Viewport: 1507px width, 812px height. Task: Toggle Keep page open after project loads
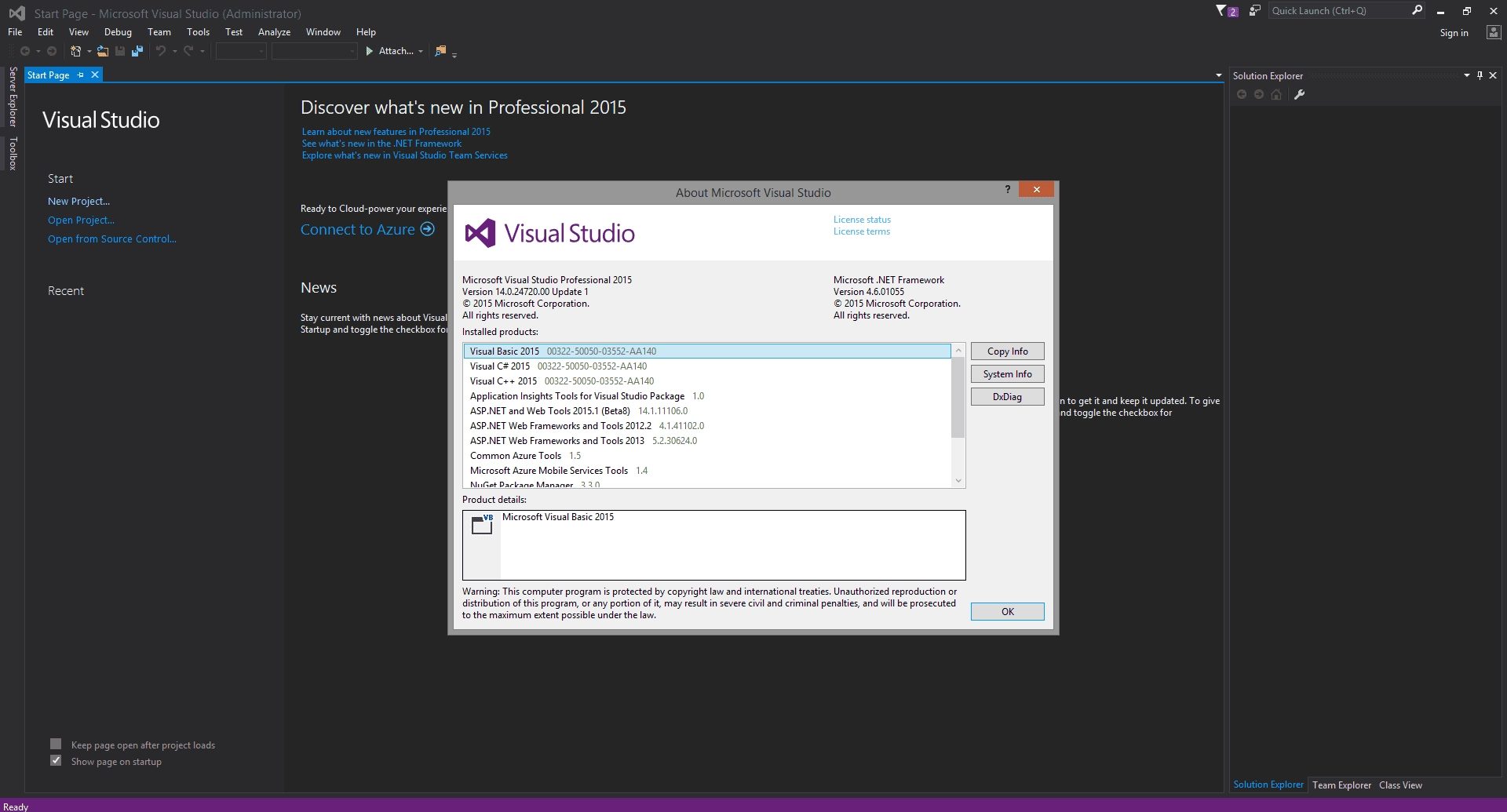[x=56, y=744]
